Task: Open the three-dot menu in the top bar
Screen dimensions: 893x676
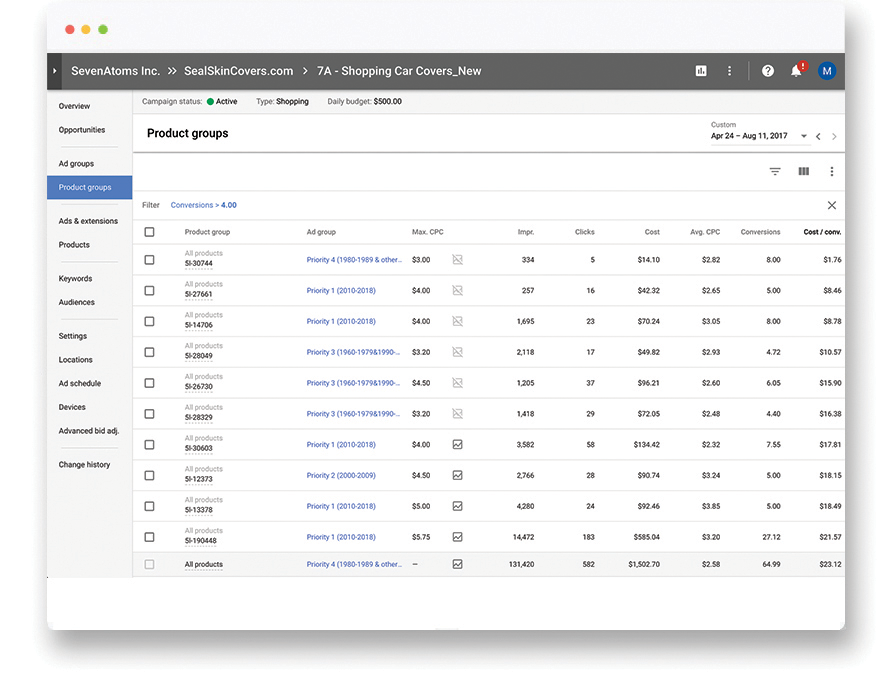Action: pos(729,71)
